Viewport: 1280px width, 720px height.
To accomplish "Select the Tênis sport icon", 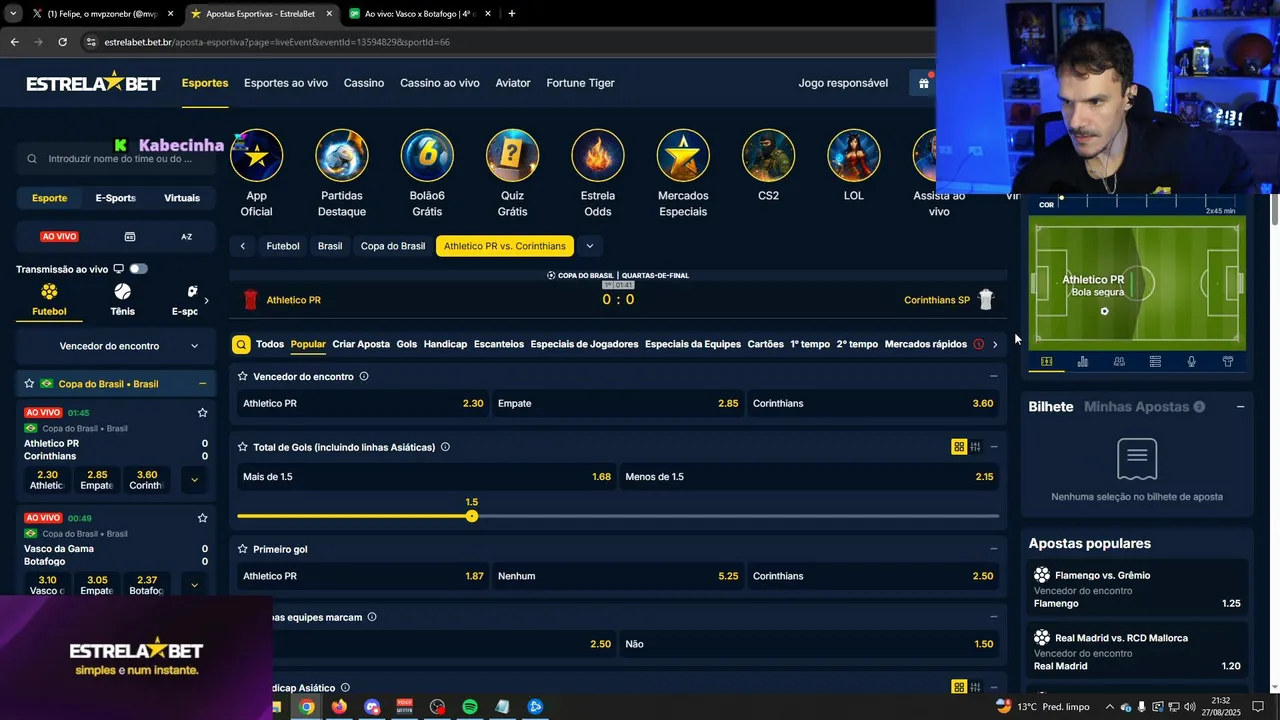I will [122, 292].
